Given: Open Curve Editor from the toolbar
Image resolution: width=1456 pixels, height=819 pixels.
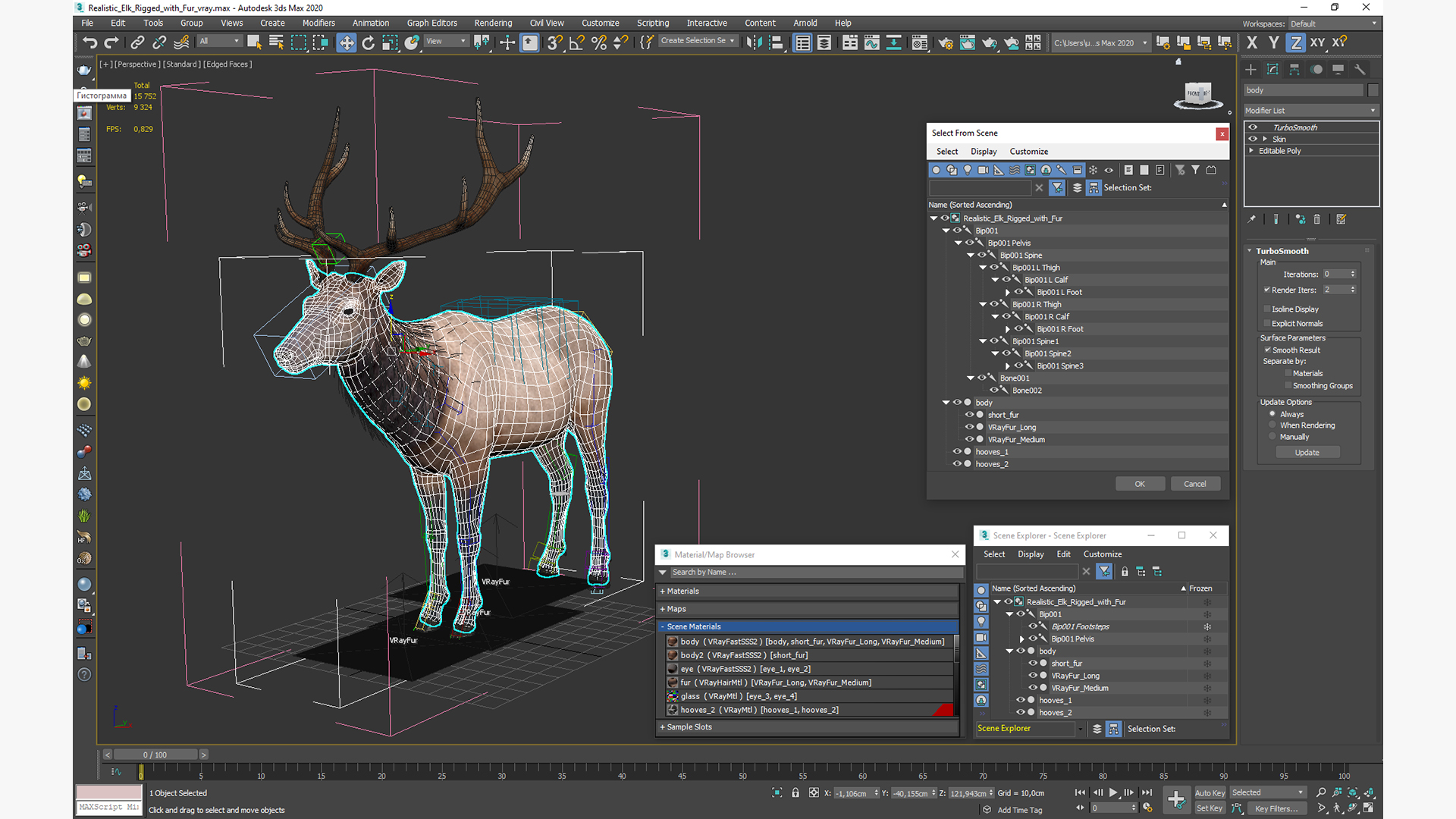Looking at the screenshot, I should coord(872,42).
